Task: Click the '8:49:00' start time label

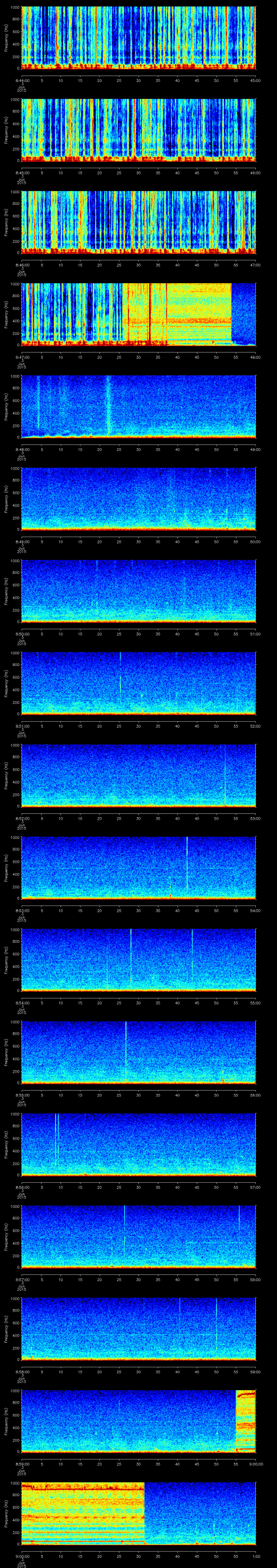Action: (x=22, y=542)
